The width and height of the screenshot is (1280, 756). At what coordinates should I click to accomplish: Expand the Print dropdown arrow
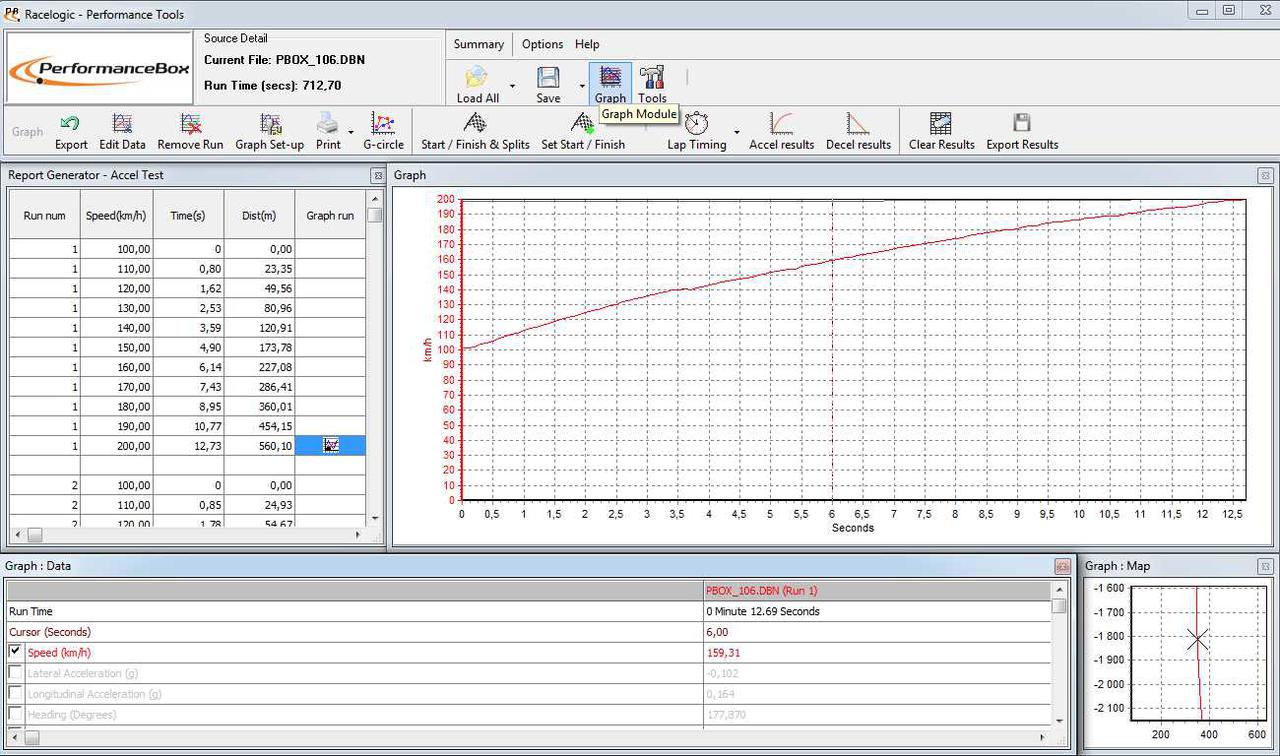pos(351,132)
